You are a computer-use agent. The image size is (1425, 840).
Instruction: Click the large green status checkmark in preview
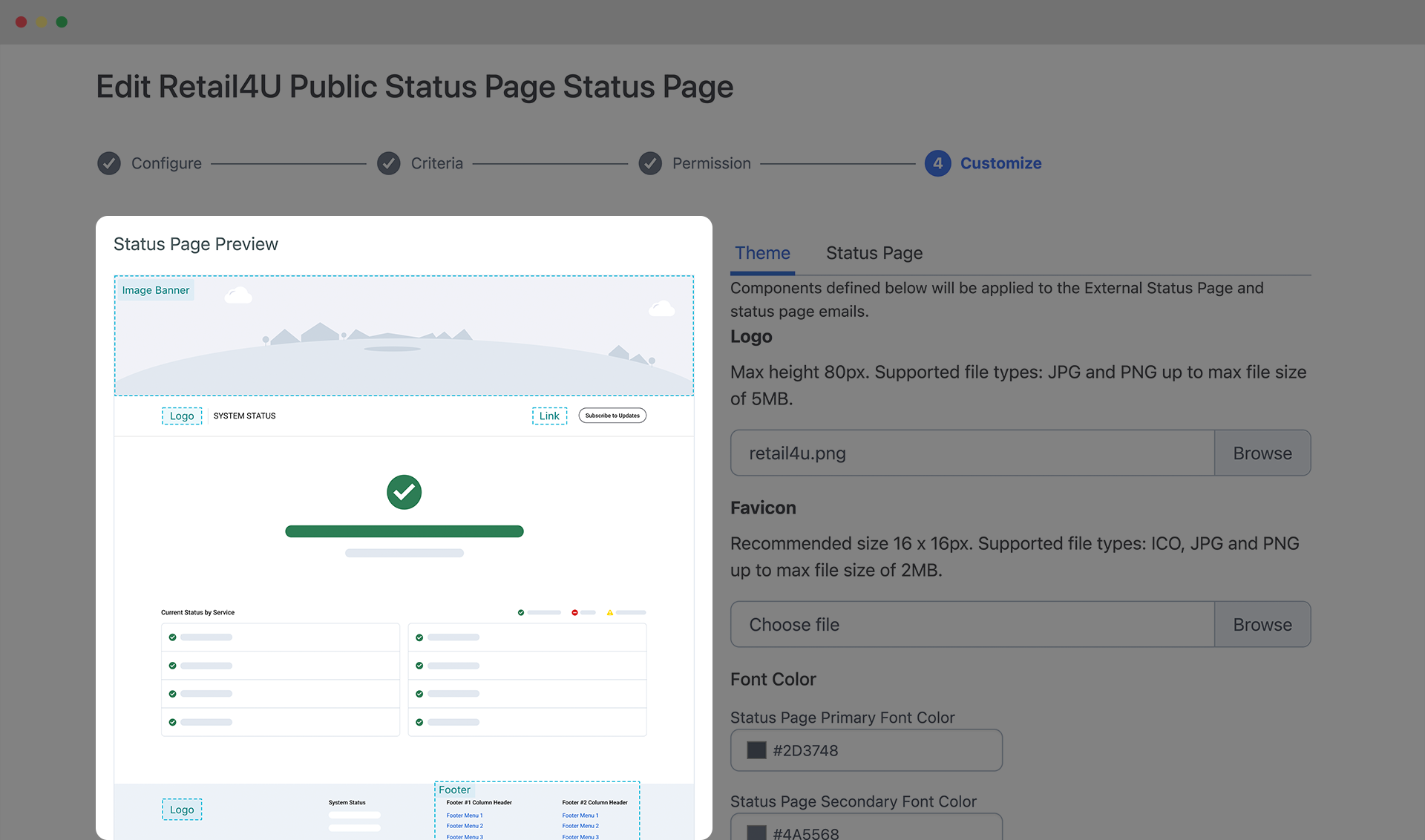point(404,492)
